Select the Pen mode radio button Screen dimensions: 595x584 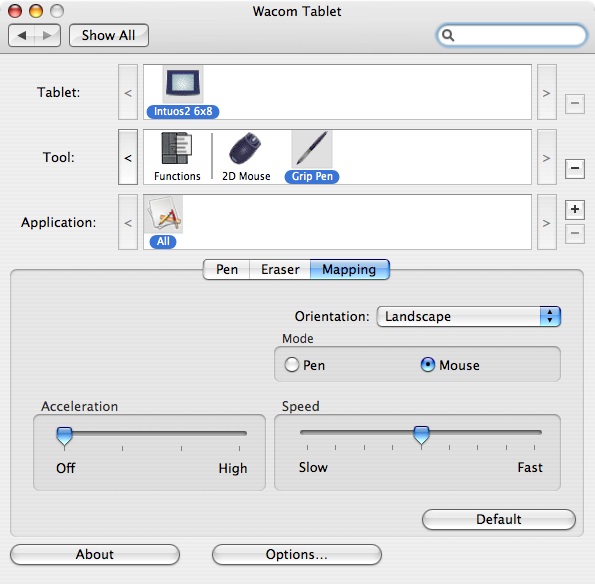tap(292, 365)
